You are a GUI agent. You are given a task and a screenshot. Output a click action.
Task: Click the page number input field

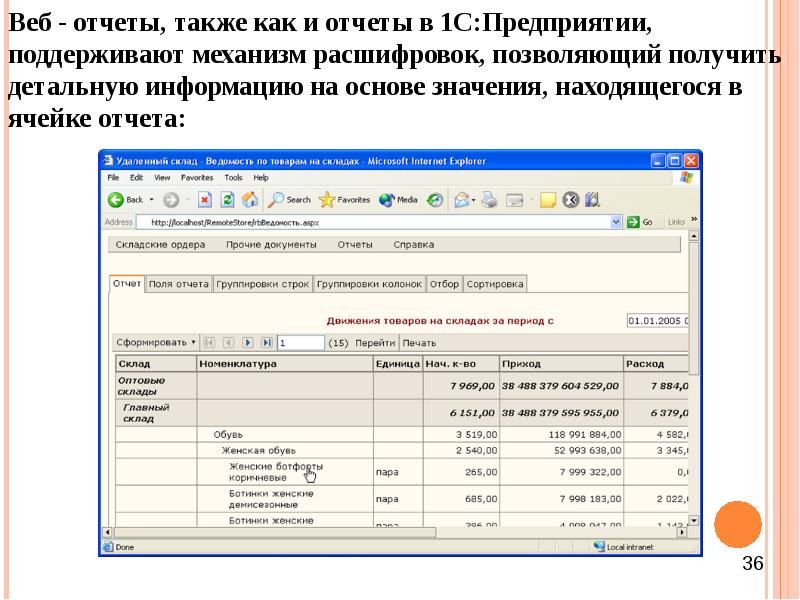coord(301,342)
